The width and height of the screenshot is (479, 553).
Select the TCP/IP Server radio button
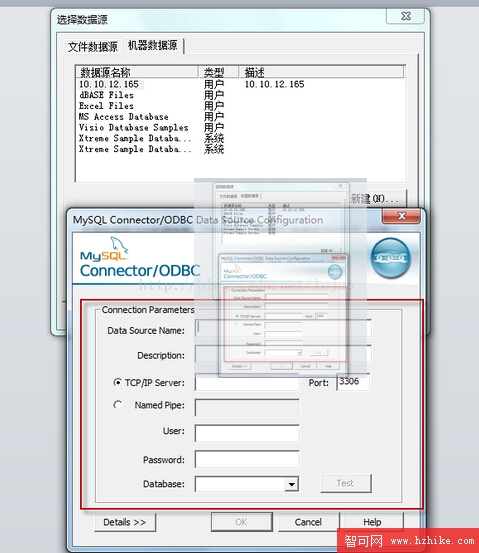118,382
